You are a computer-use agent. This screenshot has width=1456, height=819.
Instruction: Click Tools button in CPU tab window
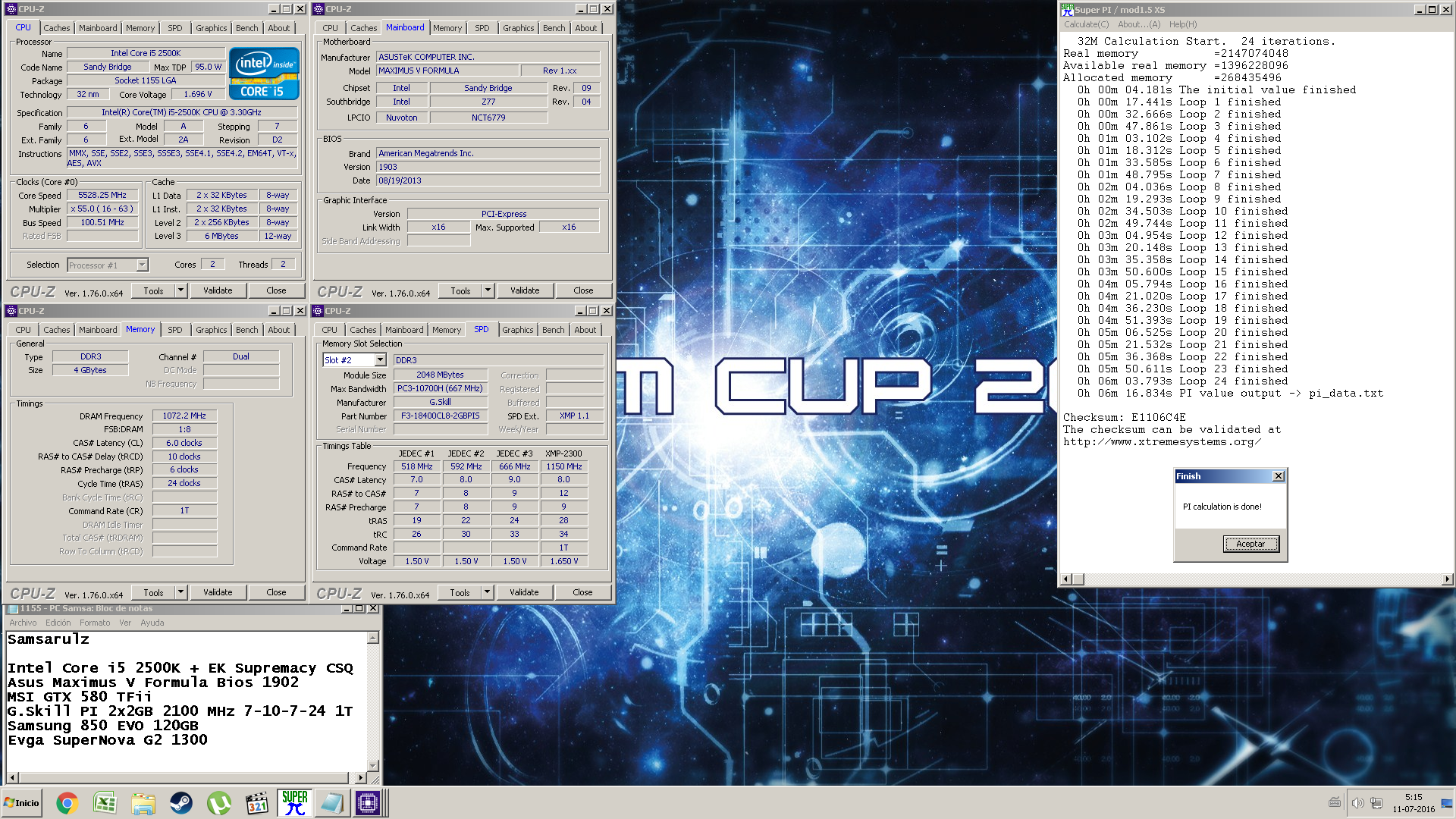click(x=153, y=290)
